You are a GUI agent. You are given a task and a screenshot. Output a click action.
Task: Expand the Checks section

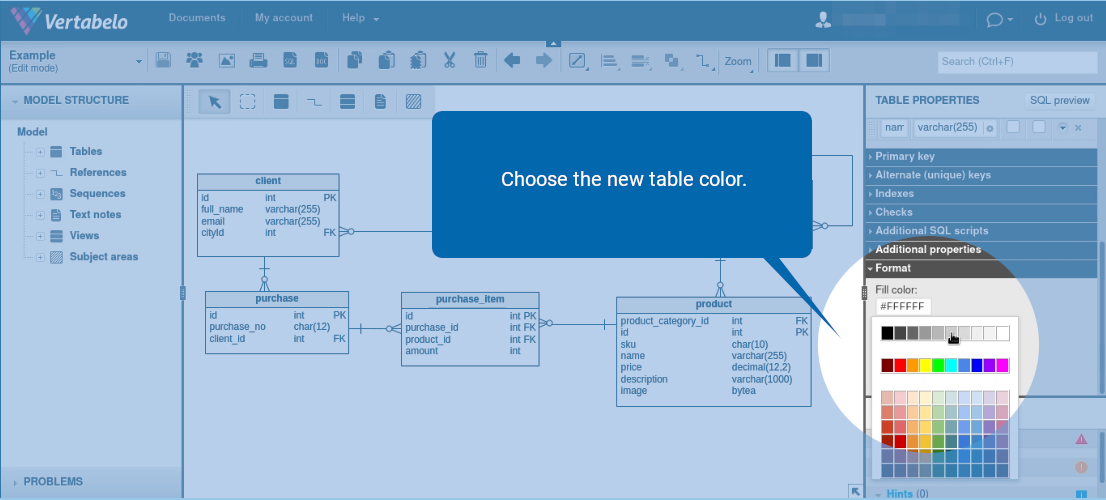981,212
